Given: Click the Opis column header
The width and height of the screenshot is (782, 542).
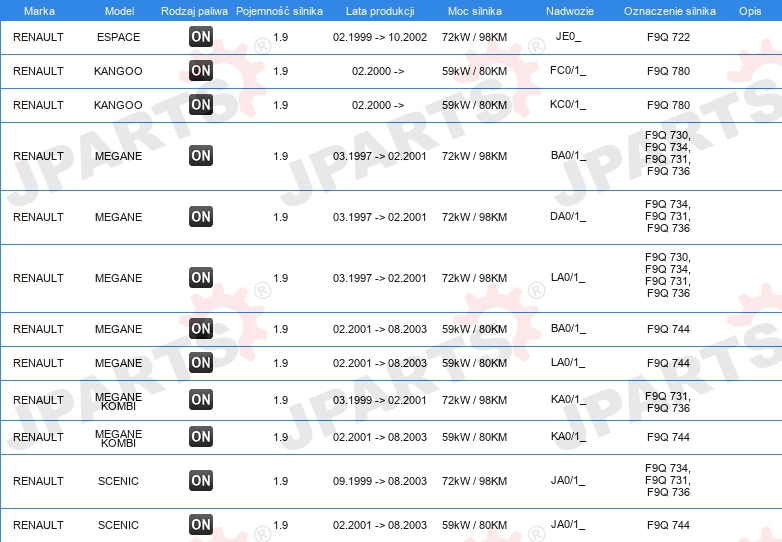Looking at the screenshot, I should pyautogui.click(x=750, y=11).
